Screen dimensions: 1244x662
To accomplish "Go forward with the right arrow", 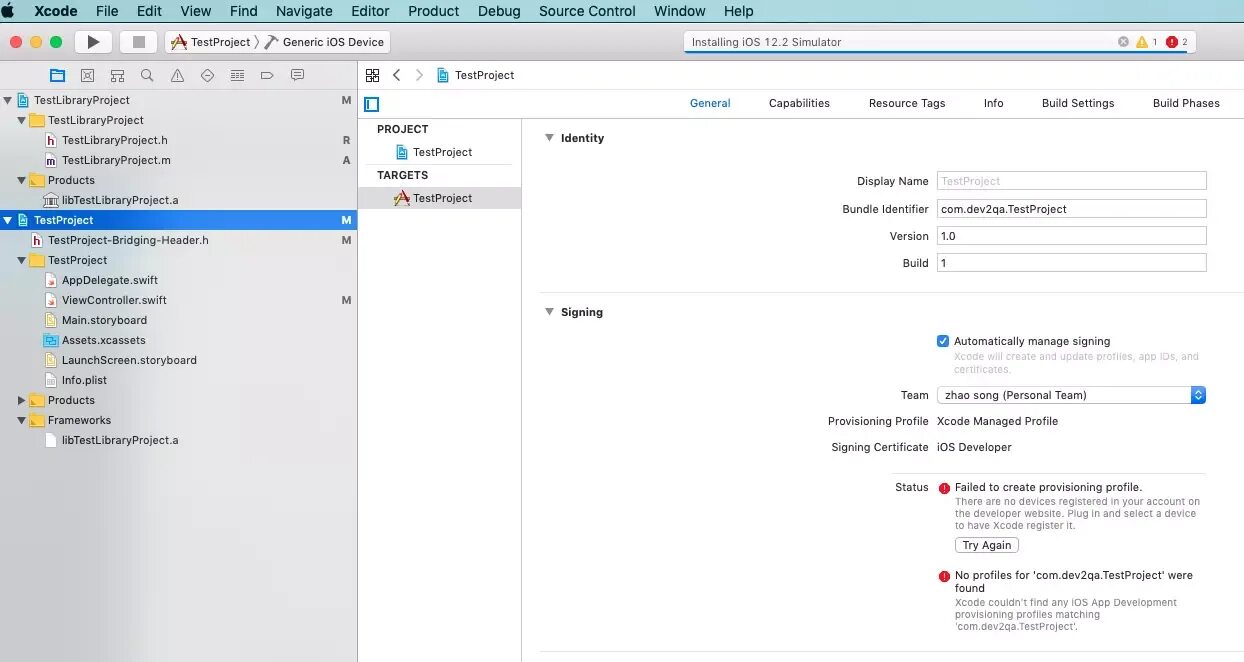I will pyautogui.click(x=419, y=75).
